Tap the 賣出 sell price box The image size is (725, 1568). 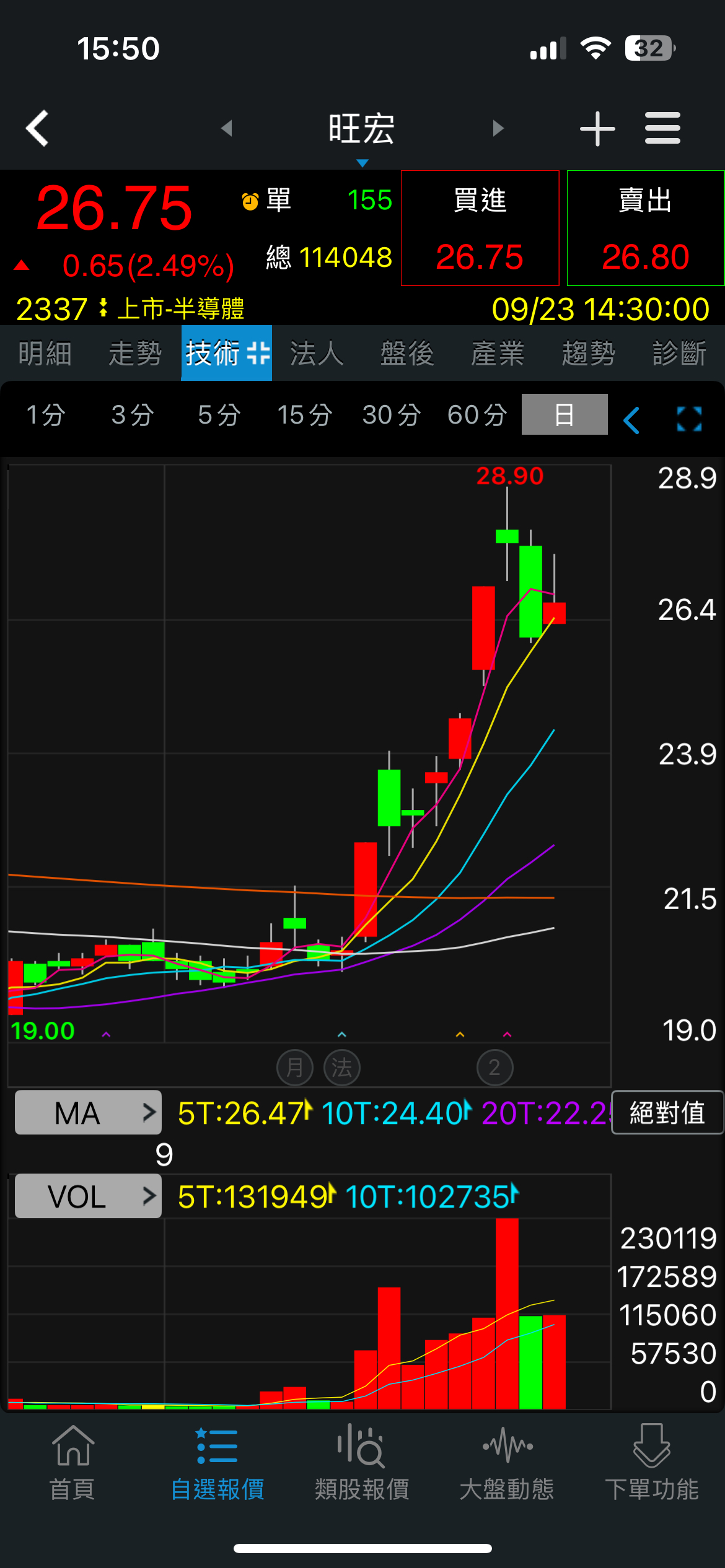646,228
